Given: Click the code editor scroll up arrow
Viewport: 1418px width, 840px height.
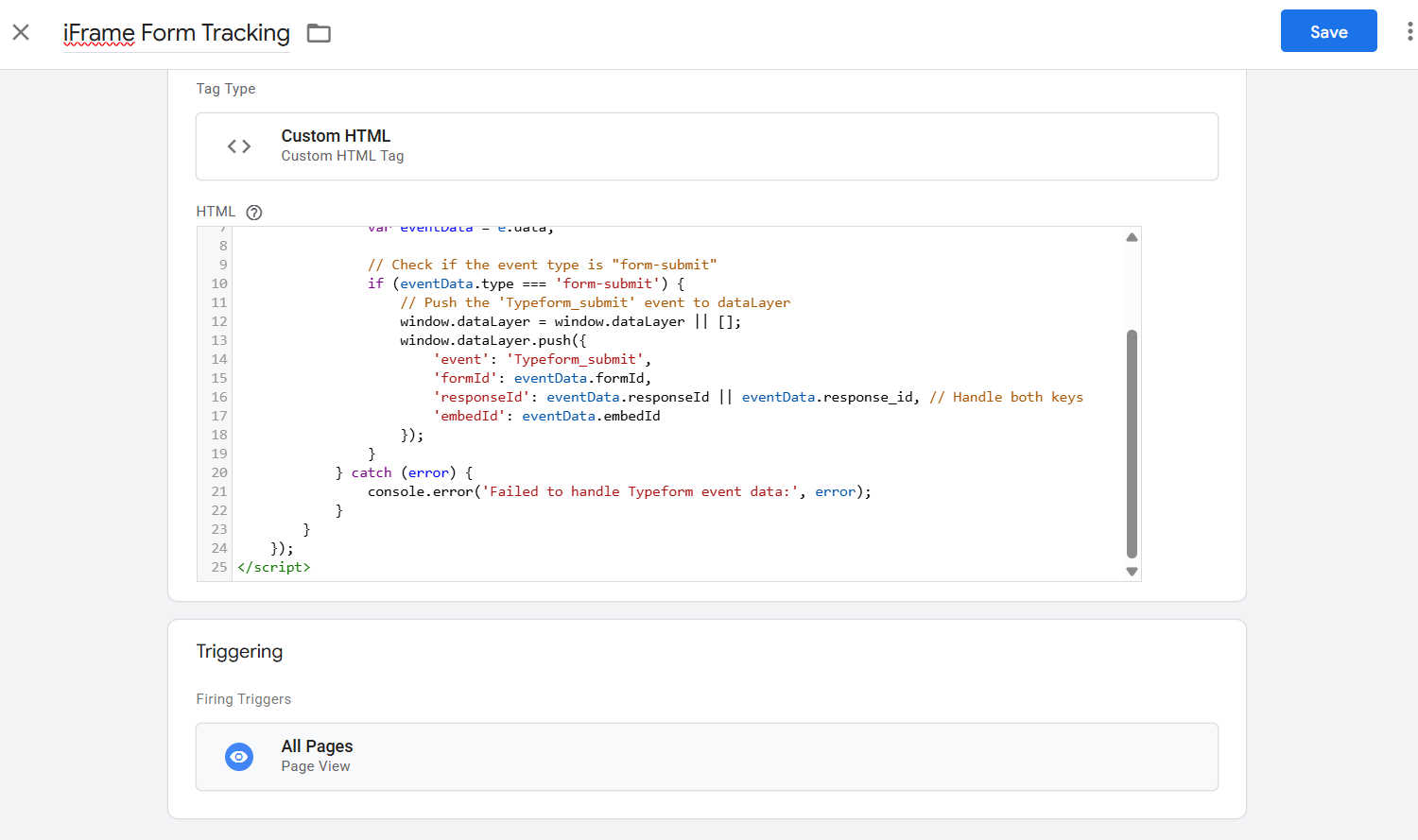Looking at the screenshot, I should coord(1132,238).
